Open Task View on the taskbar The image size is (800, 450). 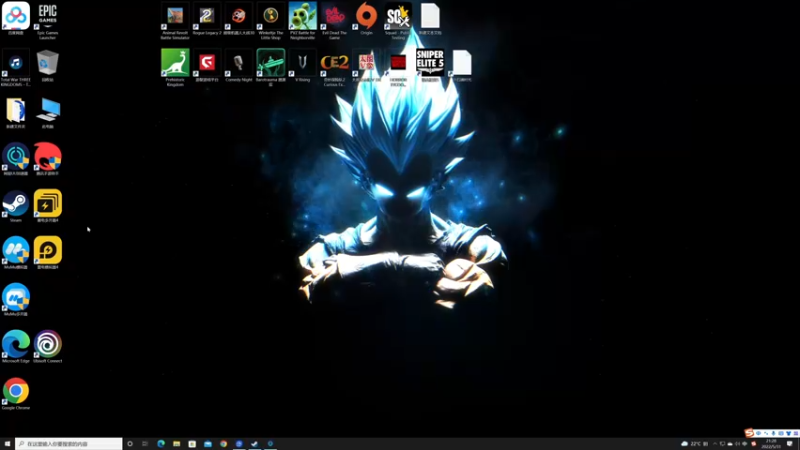145,444
